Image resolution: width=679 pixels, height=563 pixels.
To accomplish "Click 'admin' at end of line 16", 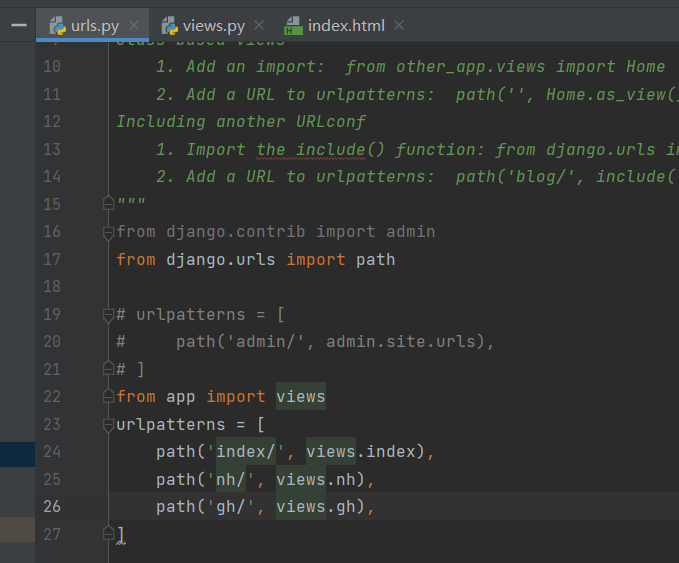I will click(411, 232).
